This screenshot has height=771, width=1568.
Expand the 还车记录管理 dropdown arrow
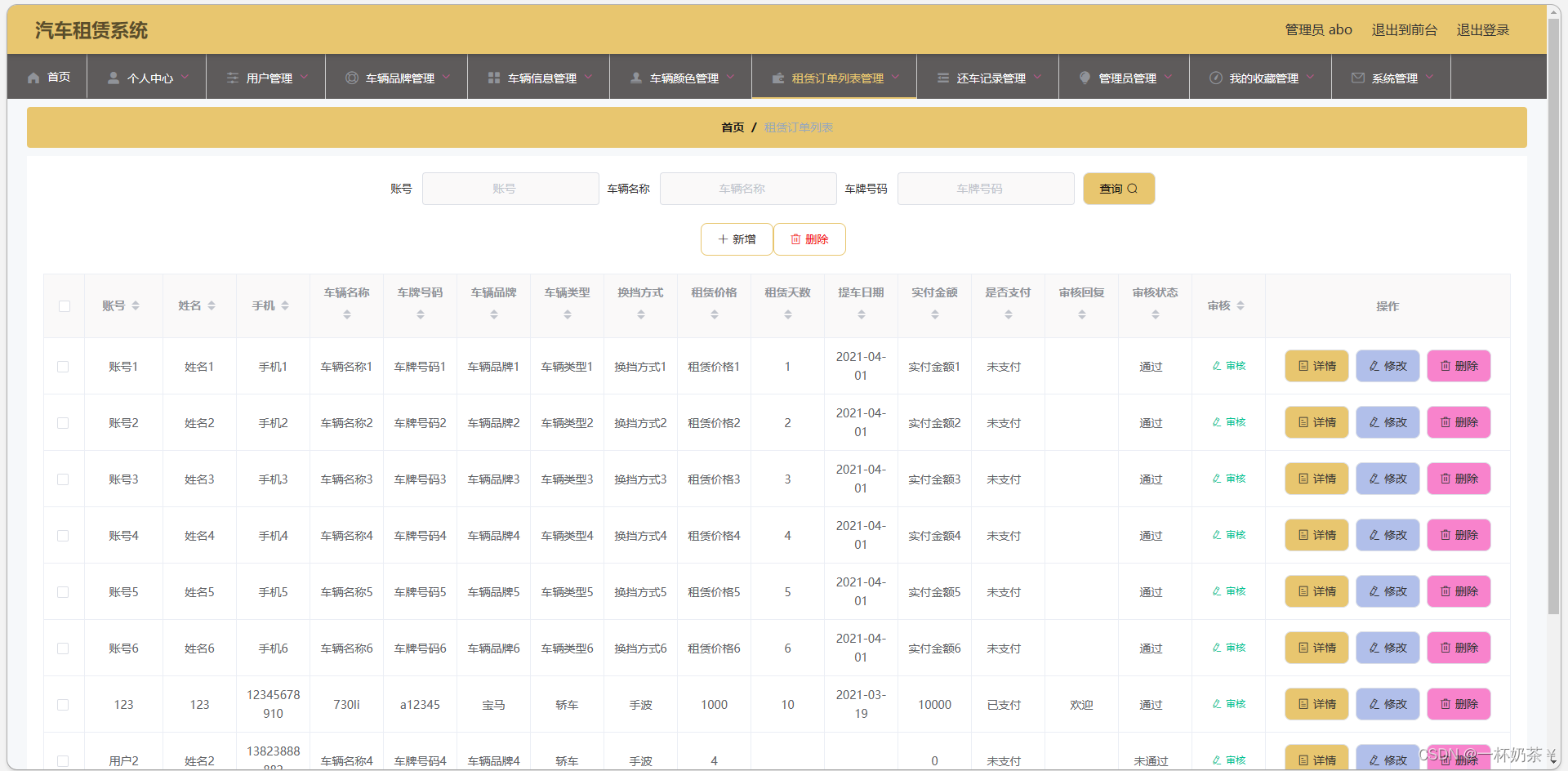click(x=1038, y=77)
